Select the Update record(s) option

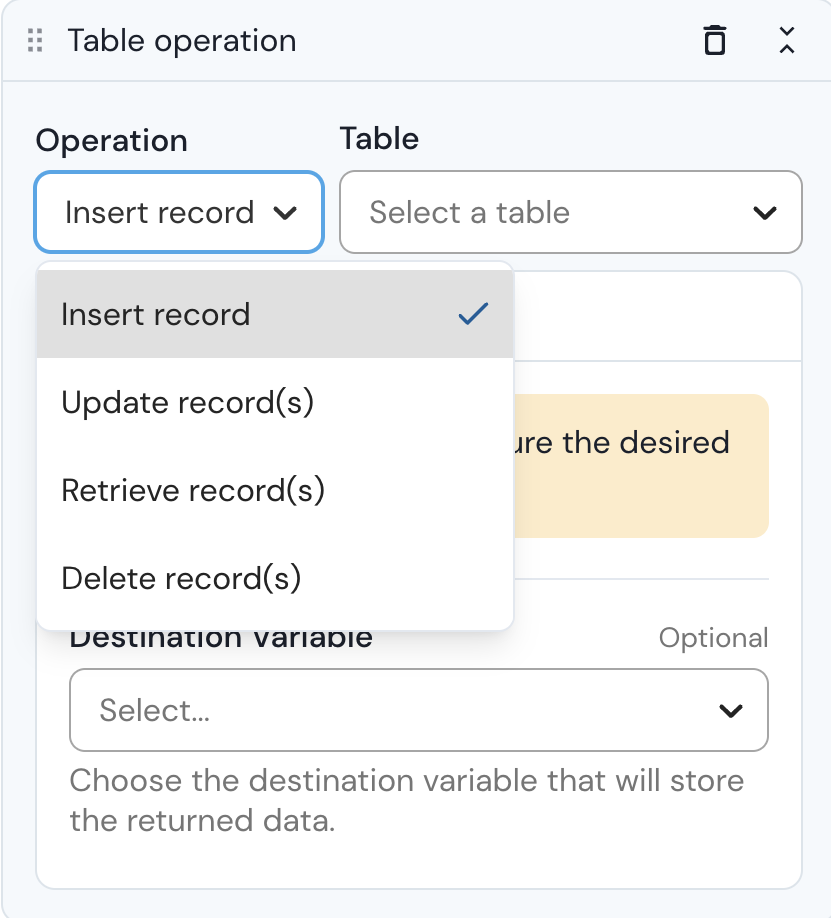pyautogui.click(x=188, y=402)
